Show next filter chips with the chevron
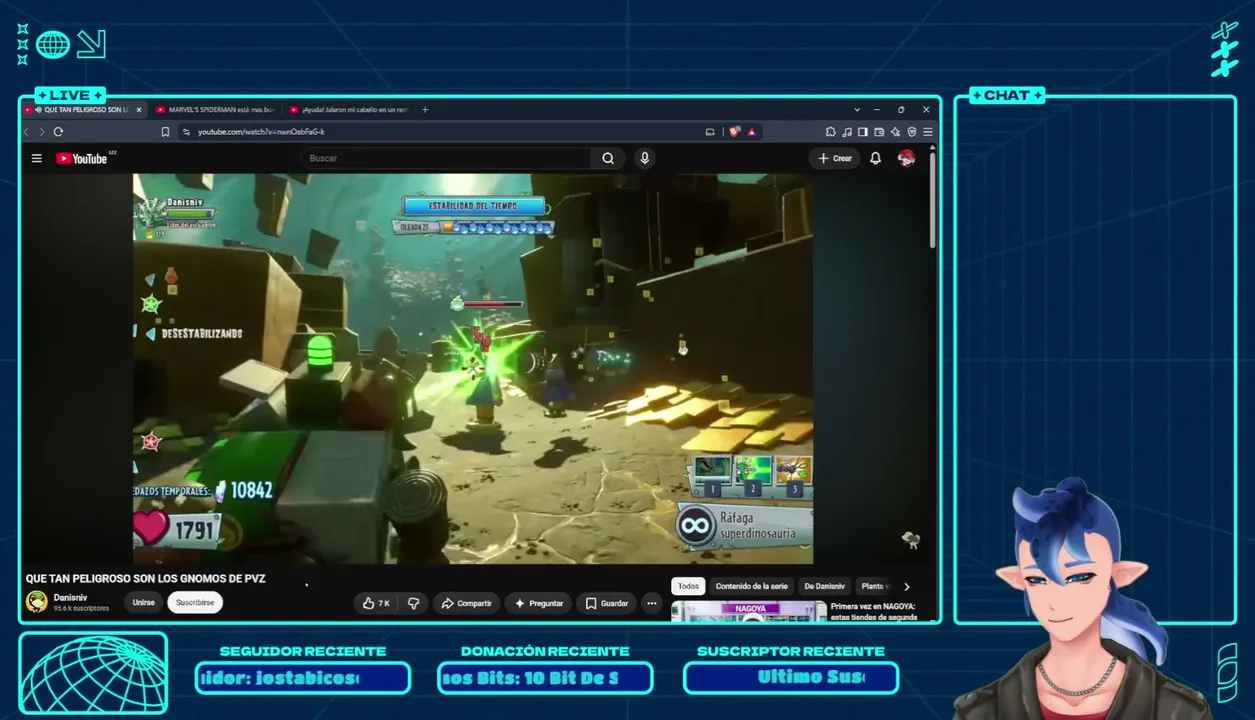The image size is (1255, 720). pos(907,587)
